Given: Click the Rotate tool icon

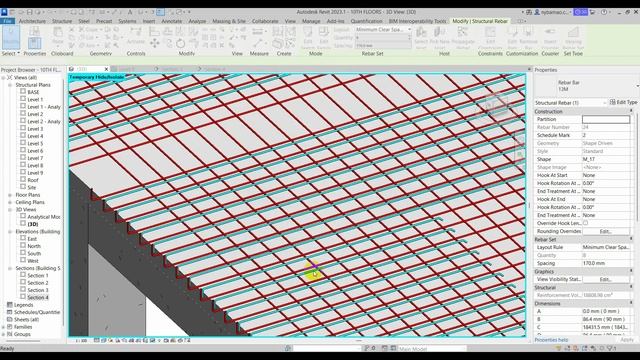Looking at the screenshot, I should 180,43.
